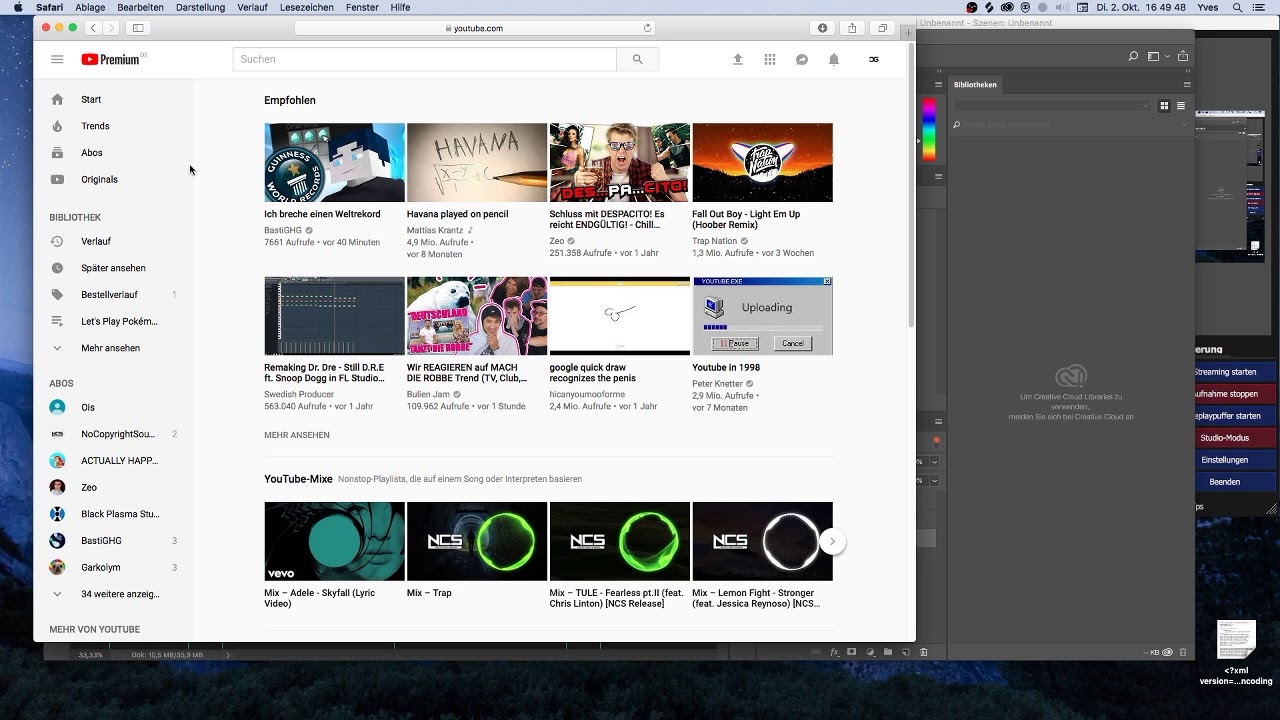The height and width of the screenshot is (720, 1280).
Task: Open the Fenster menu
Action: point(362,7)
